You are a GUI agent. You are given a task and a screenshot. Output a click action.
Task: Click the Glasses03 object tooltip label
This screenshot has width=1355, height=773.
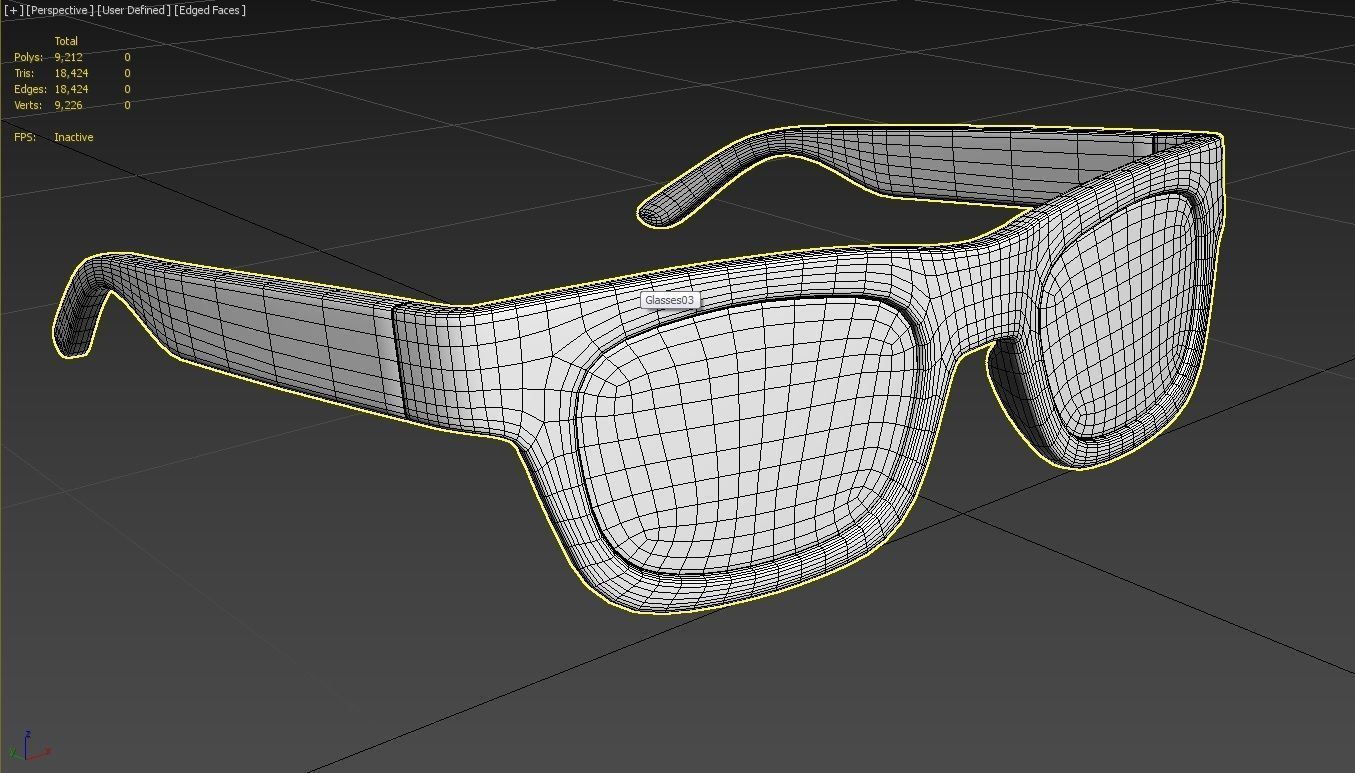[669, 300]
